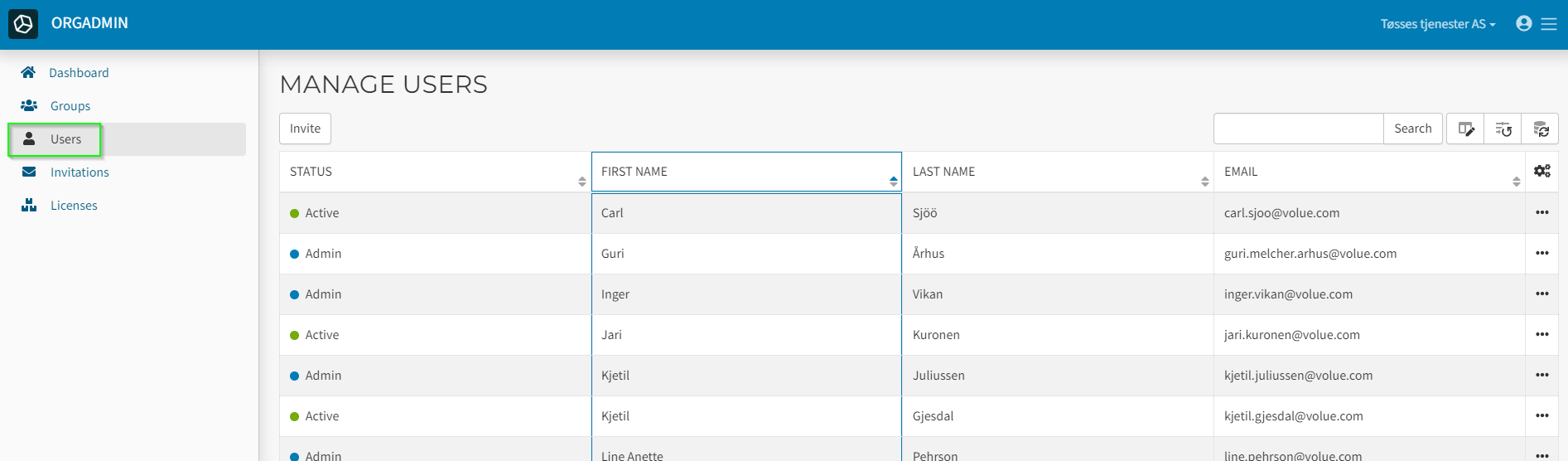Click the reset filters icon

tap(1503, 129)
